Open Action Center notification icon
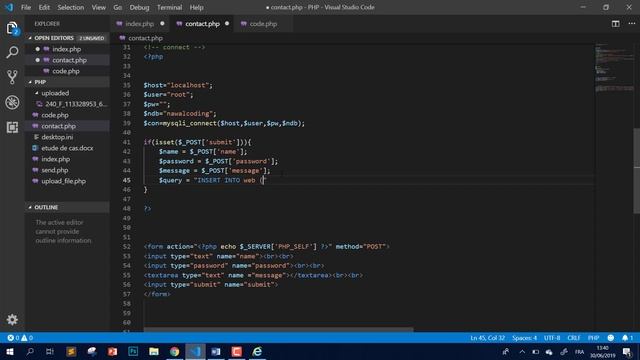 [x=627, y=351]
